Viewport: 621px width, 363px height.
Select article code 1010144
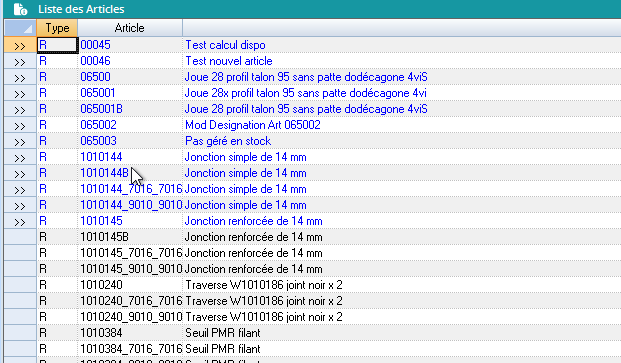point(101,157)
